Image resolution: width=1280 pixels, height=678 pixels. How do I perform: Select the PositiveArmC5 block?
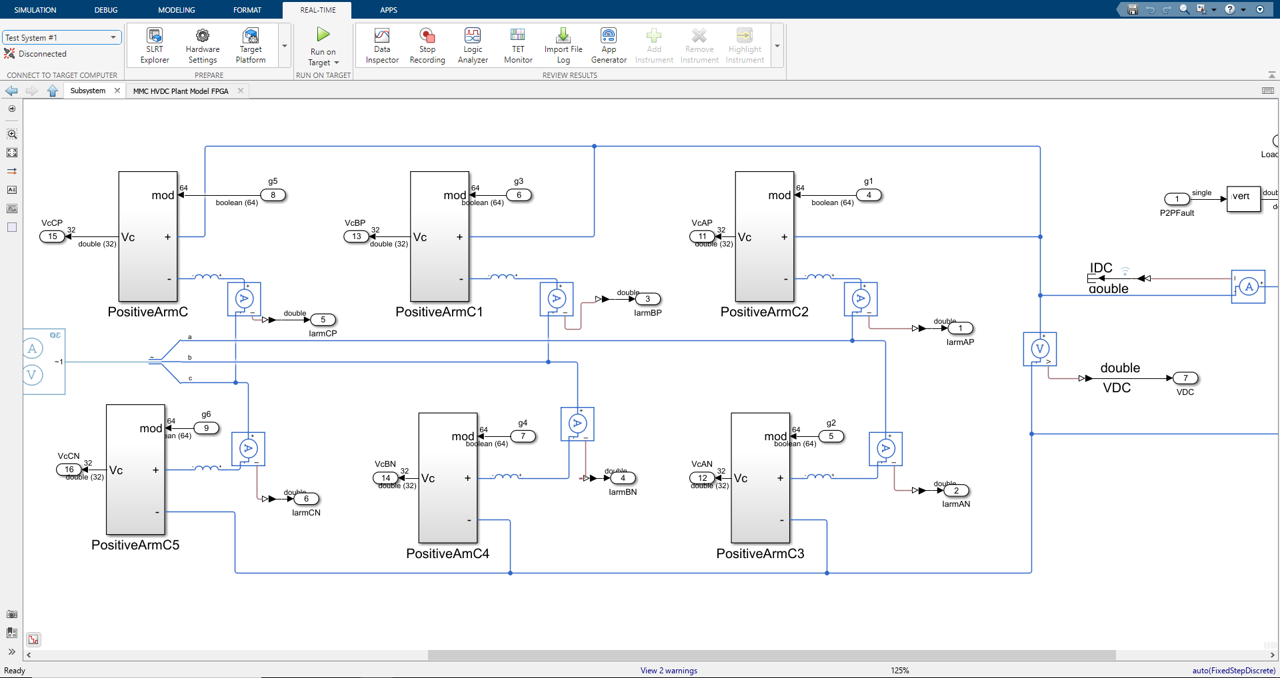[x=135, y=470]
